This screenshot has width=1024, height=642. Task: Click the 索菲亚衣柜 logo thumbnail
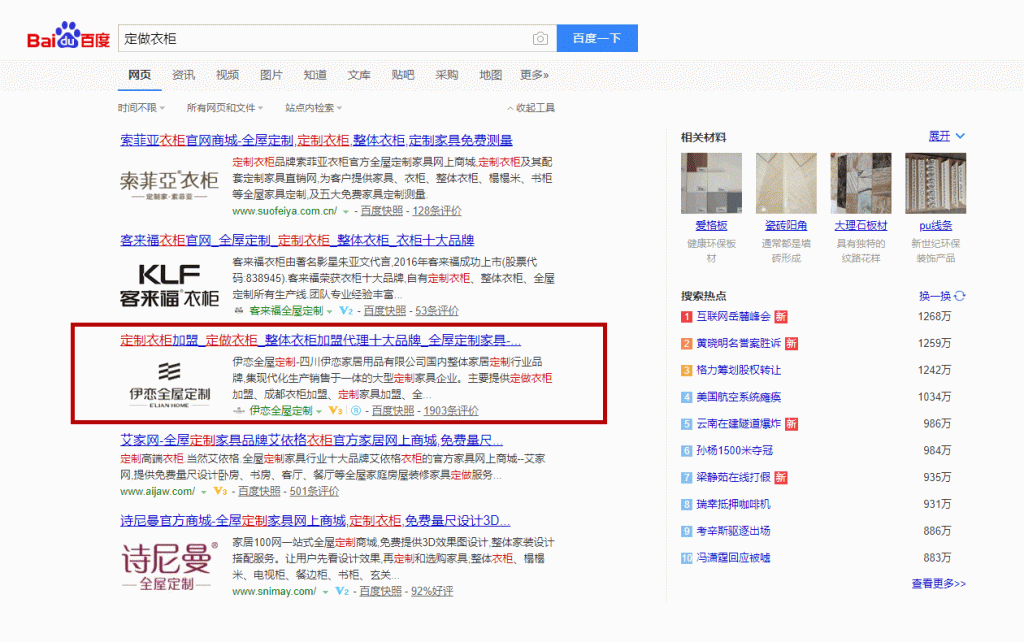(169, 185)
